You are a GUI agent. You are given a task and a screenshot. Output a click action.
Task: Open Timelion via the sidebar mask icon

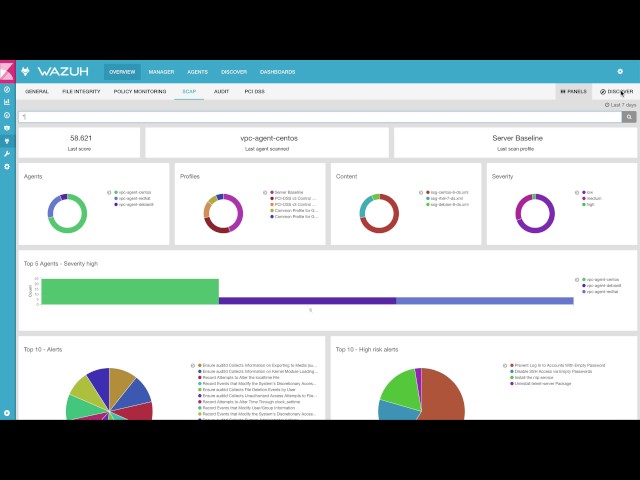[x=7, y=128]
